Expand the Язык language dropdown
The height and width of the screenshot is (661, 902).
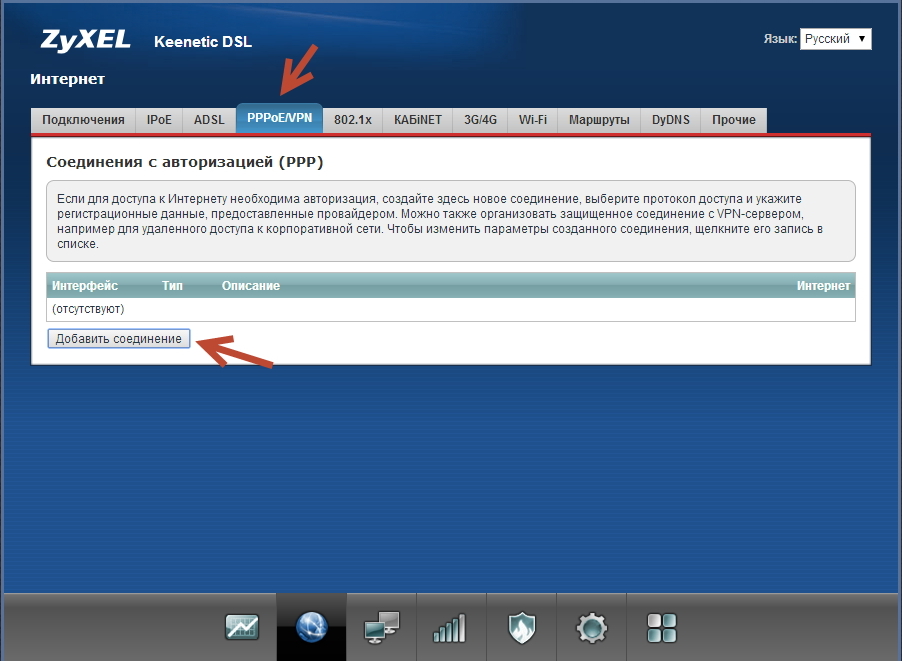(x=835, y=39)
